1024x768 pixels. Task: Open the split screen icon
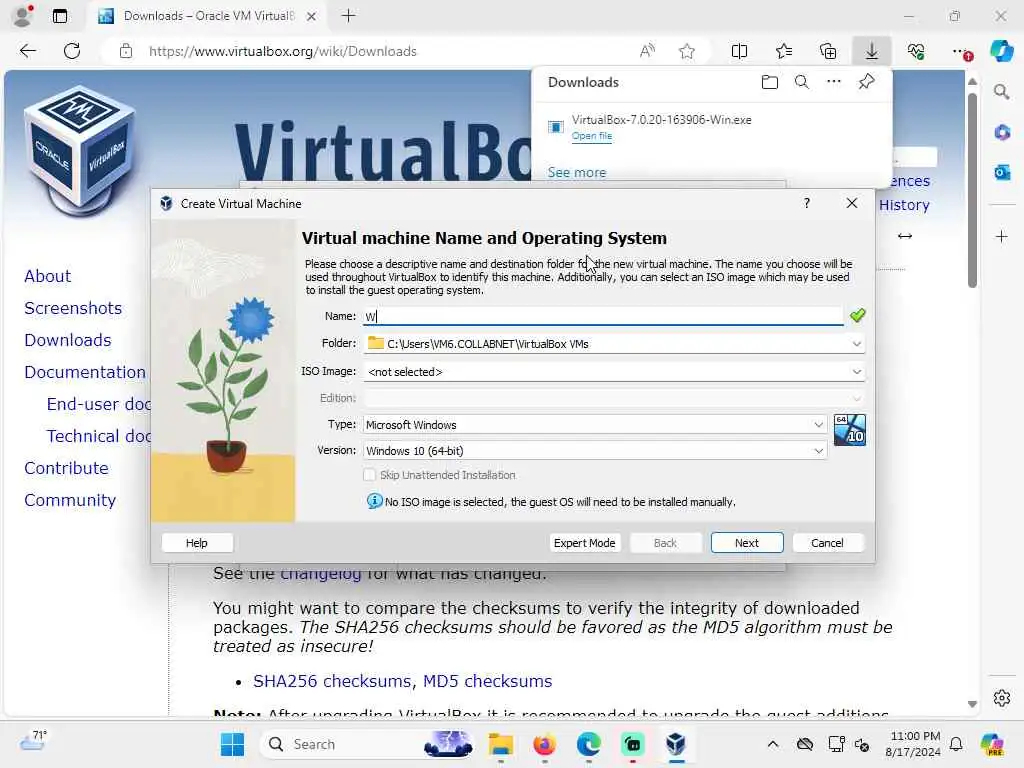(739, 51)
